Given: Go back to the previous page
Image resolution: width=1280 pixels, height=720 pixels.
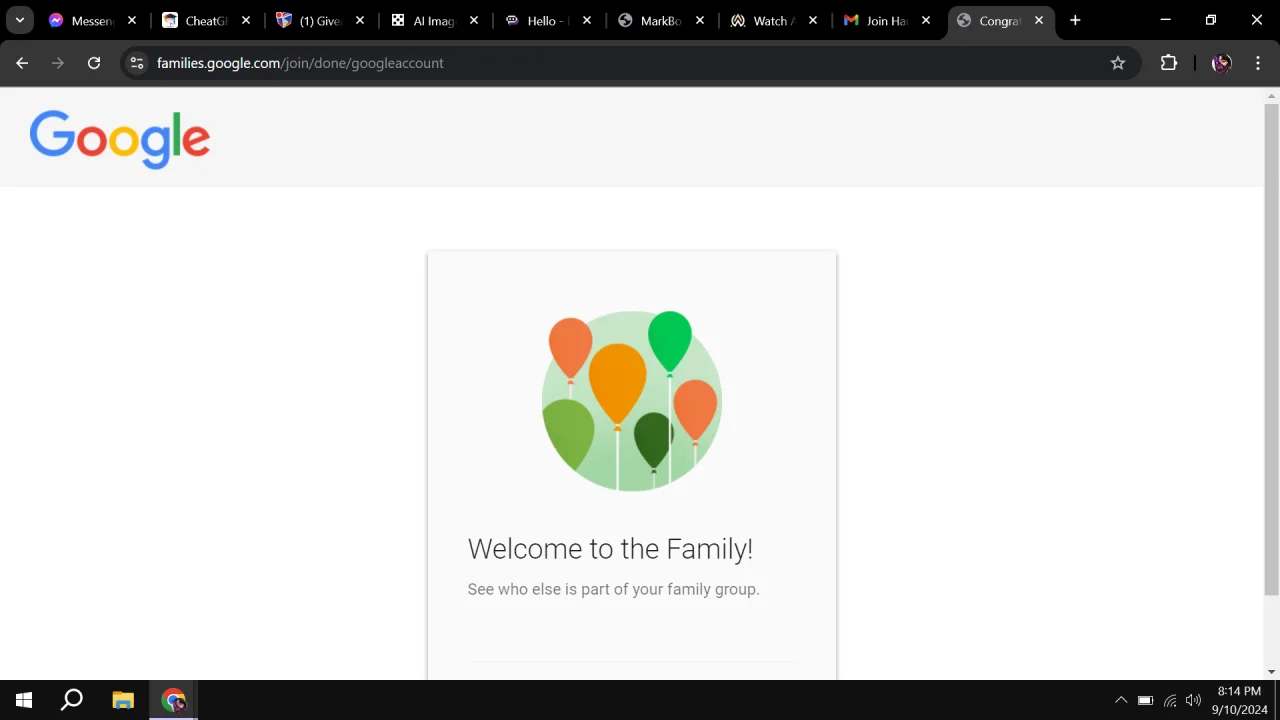Looking at the screenshot, I should point(22,63).
